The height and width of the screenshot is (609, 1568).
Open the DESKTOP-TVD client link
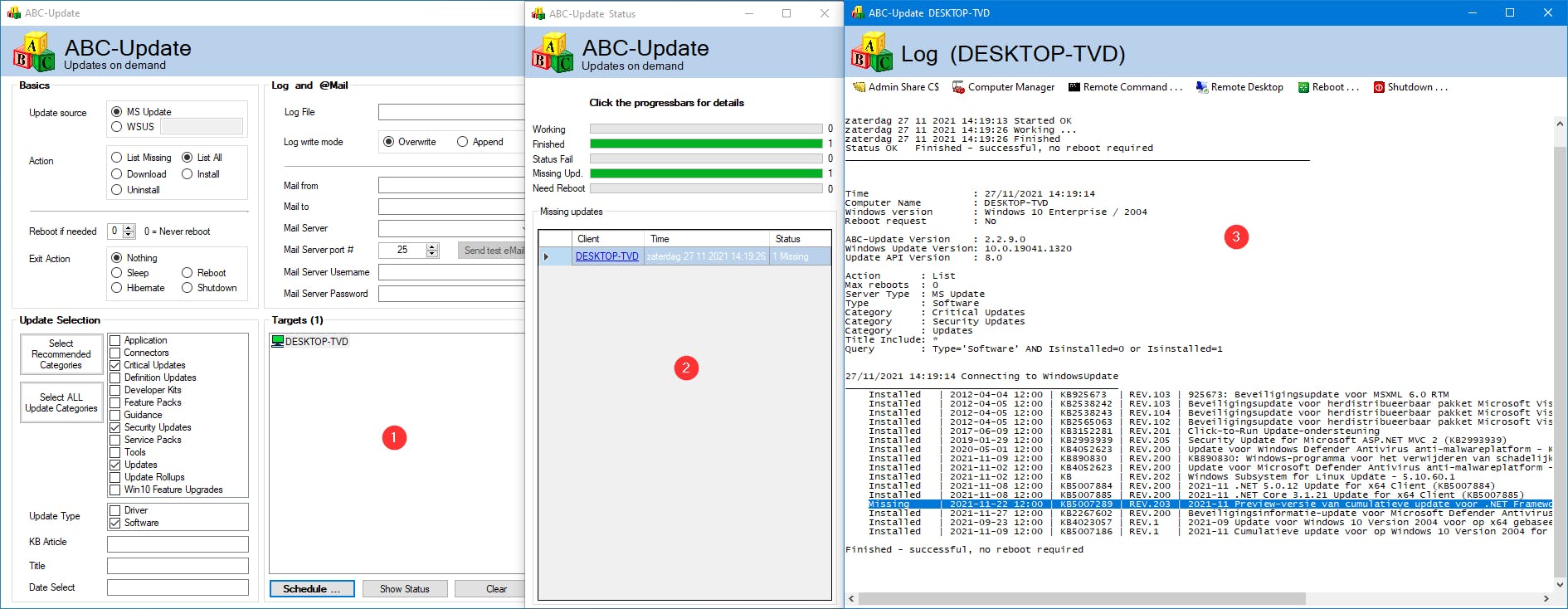(x=607, y=256)
